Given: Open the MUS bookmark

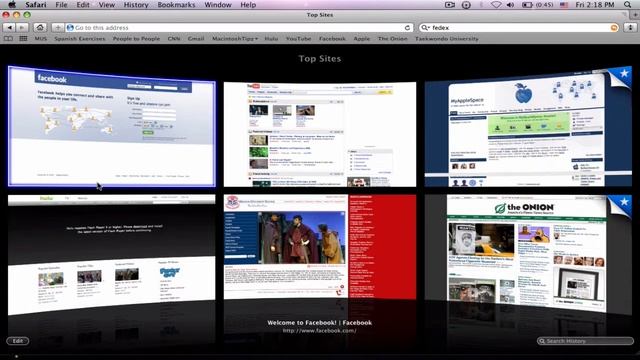Looking at the screenshot, I should (41, 39).
